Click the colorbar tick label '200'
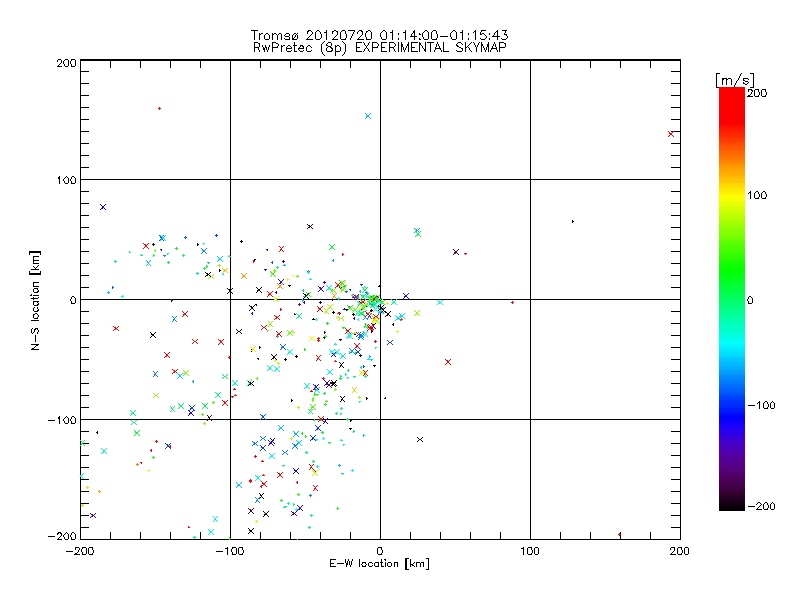800x600 pixels. pos(757,93)
